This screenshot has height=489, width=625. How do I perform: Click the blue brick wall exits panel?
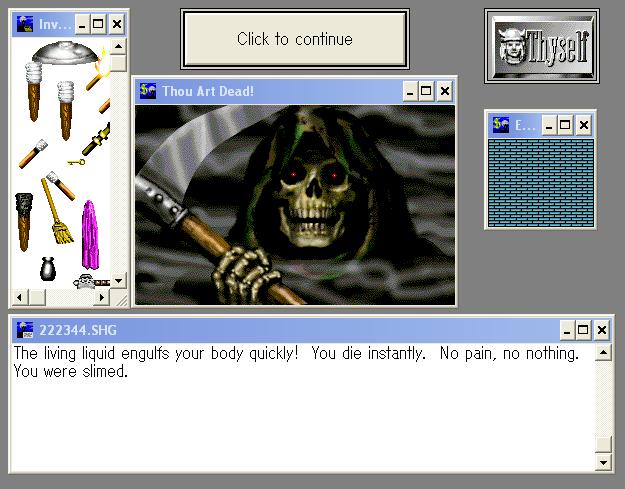pyautogui.click(x=540, y=182)
